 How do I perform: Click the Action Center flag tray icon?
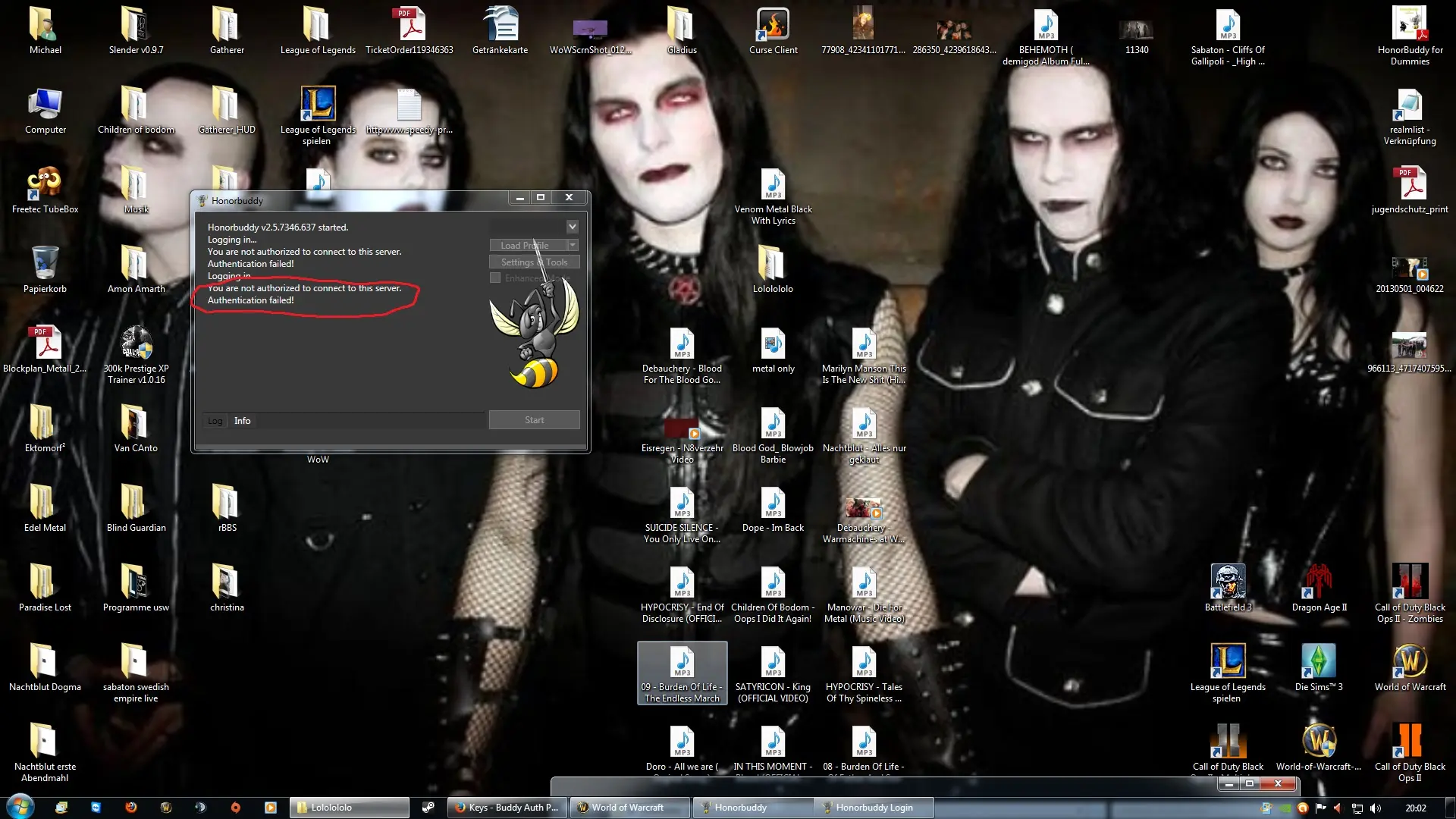(x=1320, y=808)
